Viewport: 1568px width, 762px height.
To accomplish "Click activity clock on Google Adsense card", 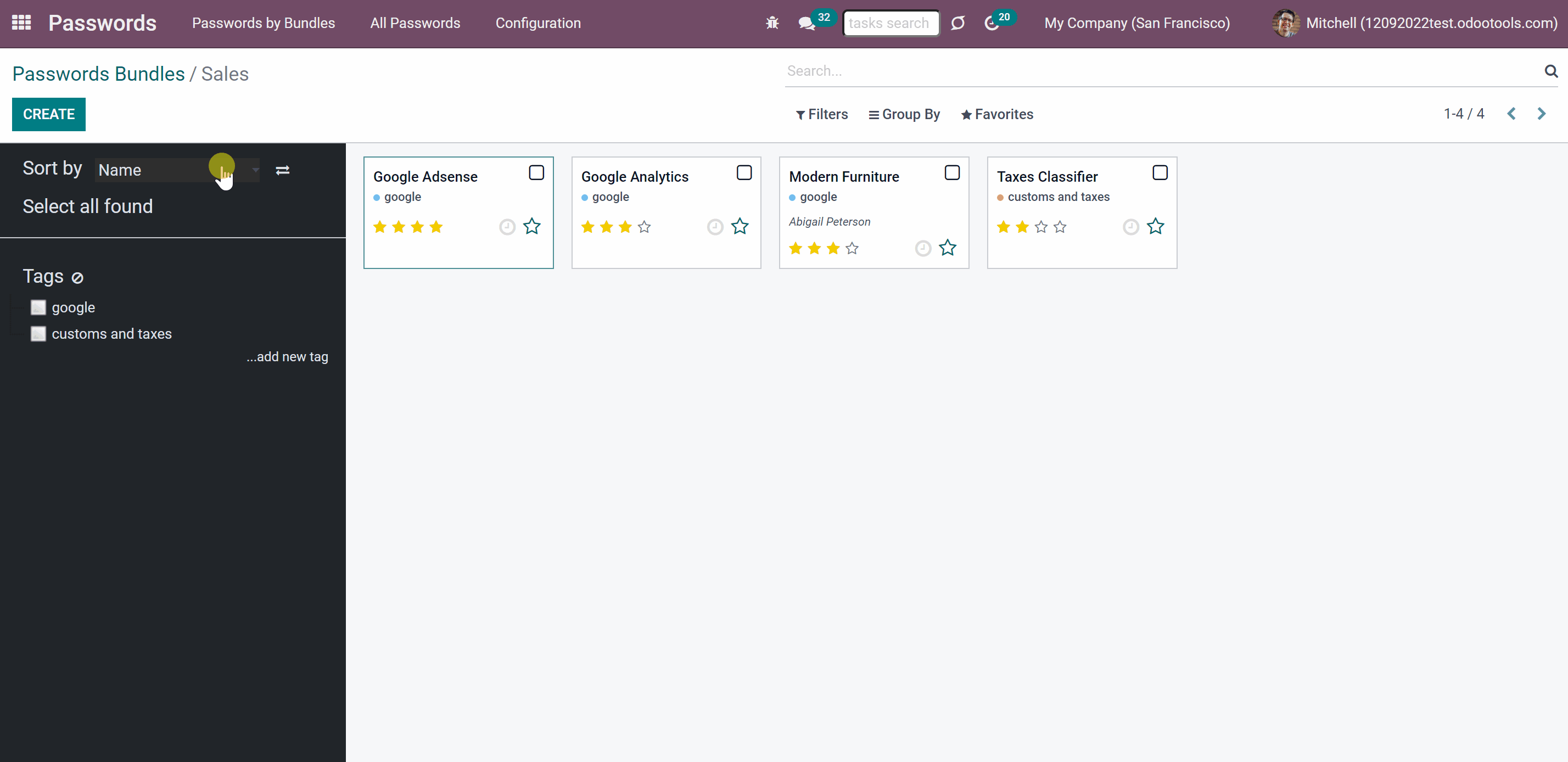I will pos(507,227).
